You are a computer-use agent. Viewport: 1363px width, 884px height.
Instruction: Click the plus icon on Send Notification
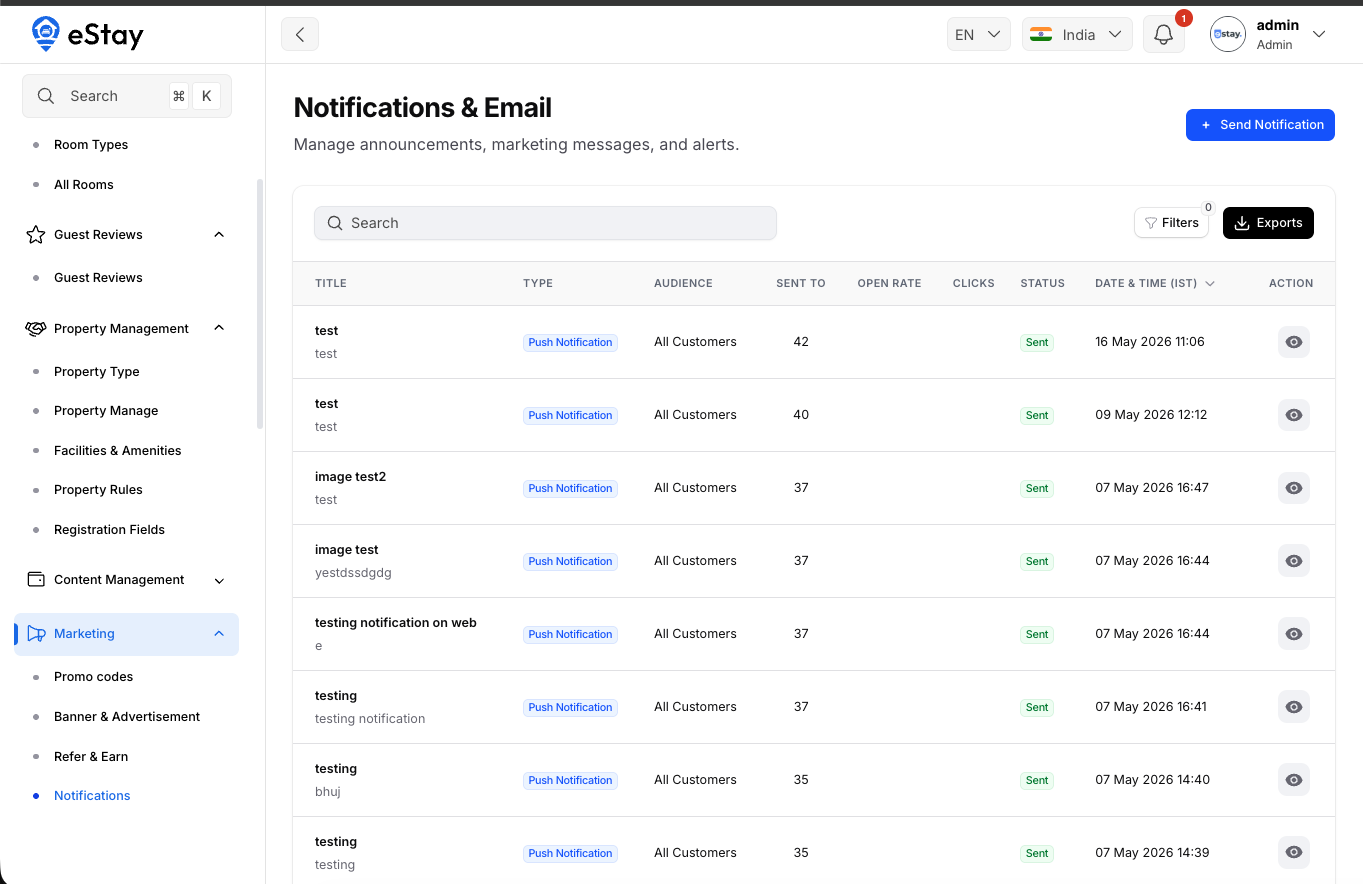click(1206, 125)
